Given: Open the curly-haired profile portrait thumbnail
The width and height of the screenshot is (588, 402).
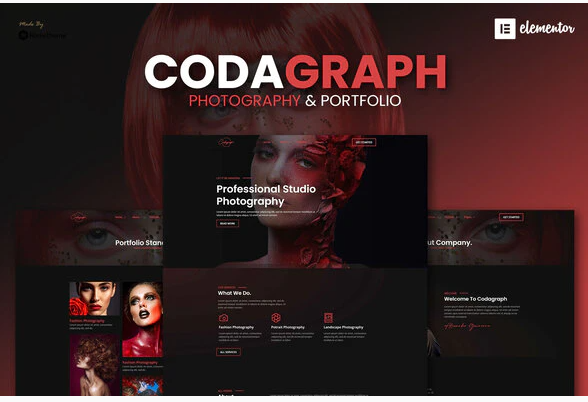Looking at the screenshot, I should 94,365.
